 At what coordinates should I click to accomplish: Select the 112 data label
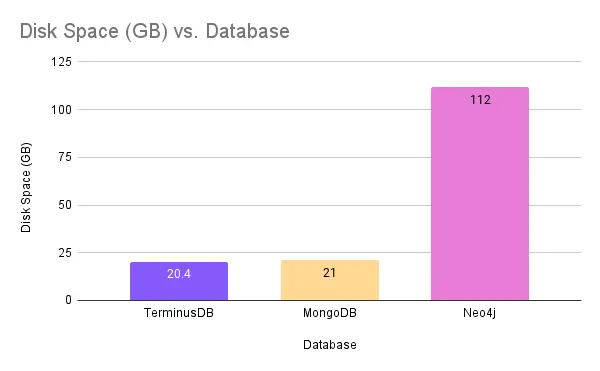[x=480, y=100]
